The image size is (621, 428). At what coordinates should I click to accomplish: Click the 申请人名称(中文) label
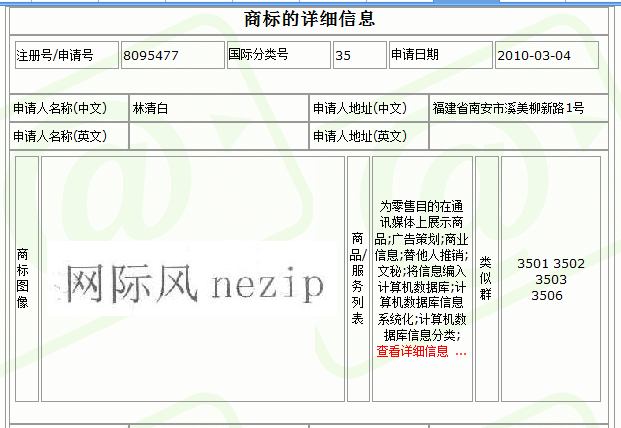tap(60, 108)
